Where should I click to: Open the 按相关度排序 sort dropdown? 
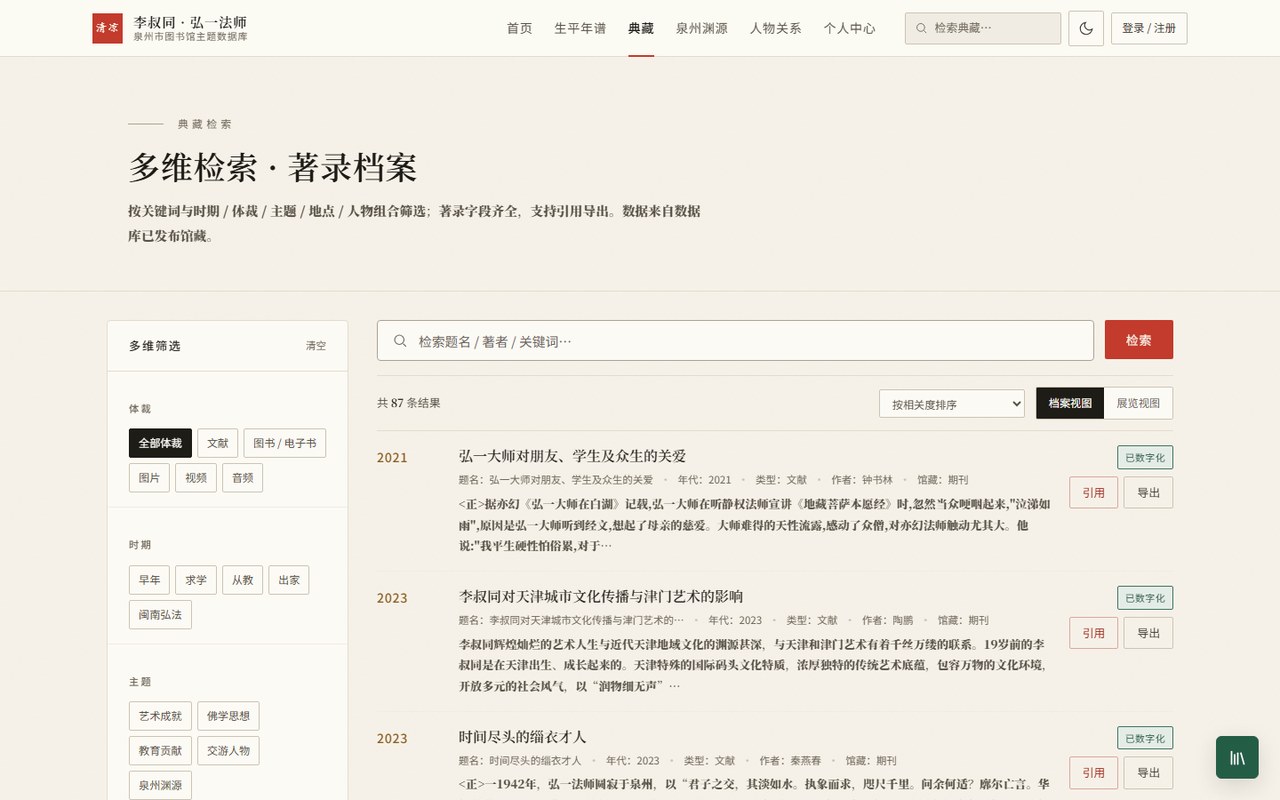(952, 404)
